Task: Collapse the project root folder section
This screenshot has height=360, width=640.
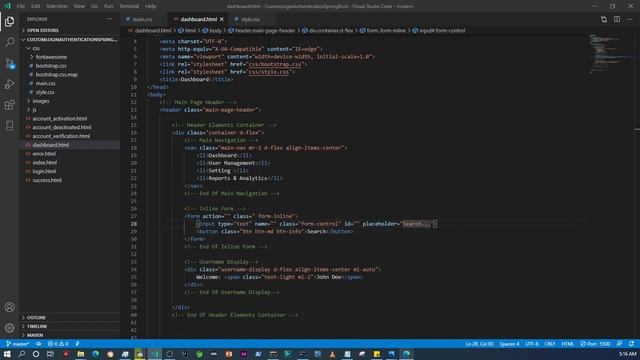Action: pos(70,40)
